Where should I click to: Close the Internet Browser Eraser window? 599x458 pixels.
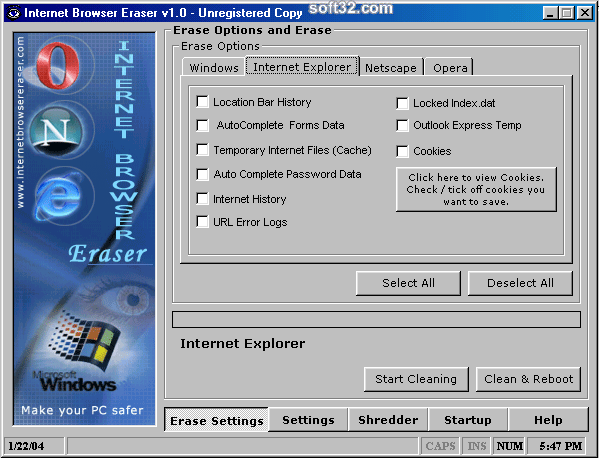585,13
